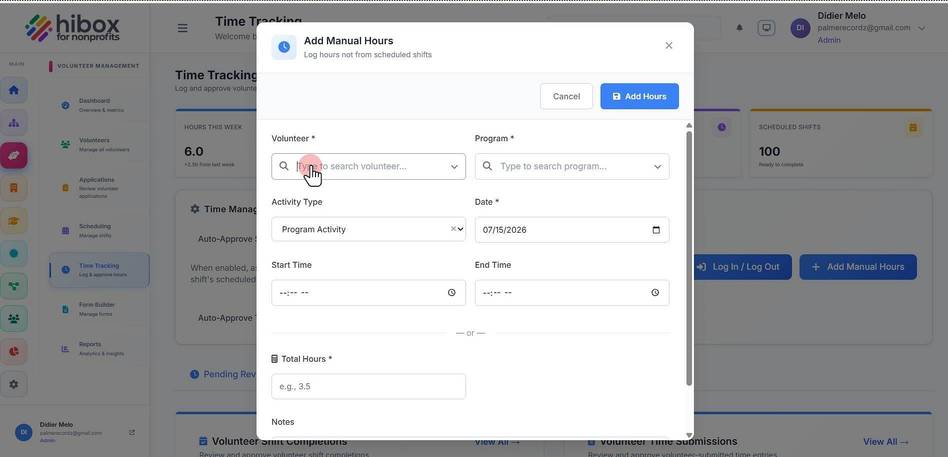Click the background Add Manual Hours button
Screen dimensions: 948x457
click(x=858, y=267)
